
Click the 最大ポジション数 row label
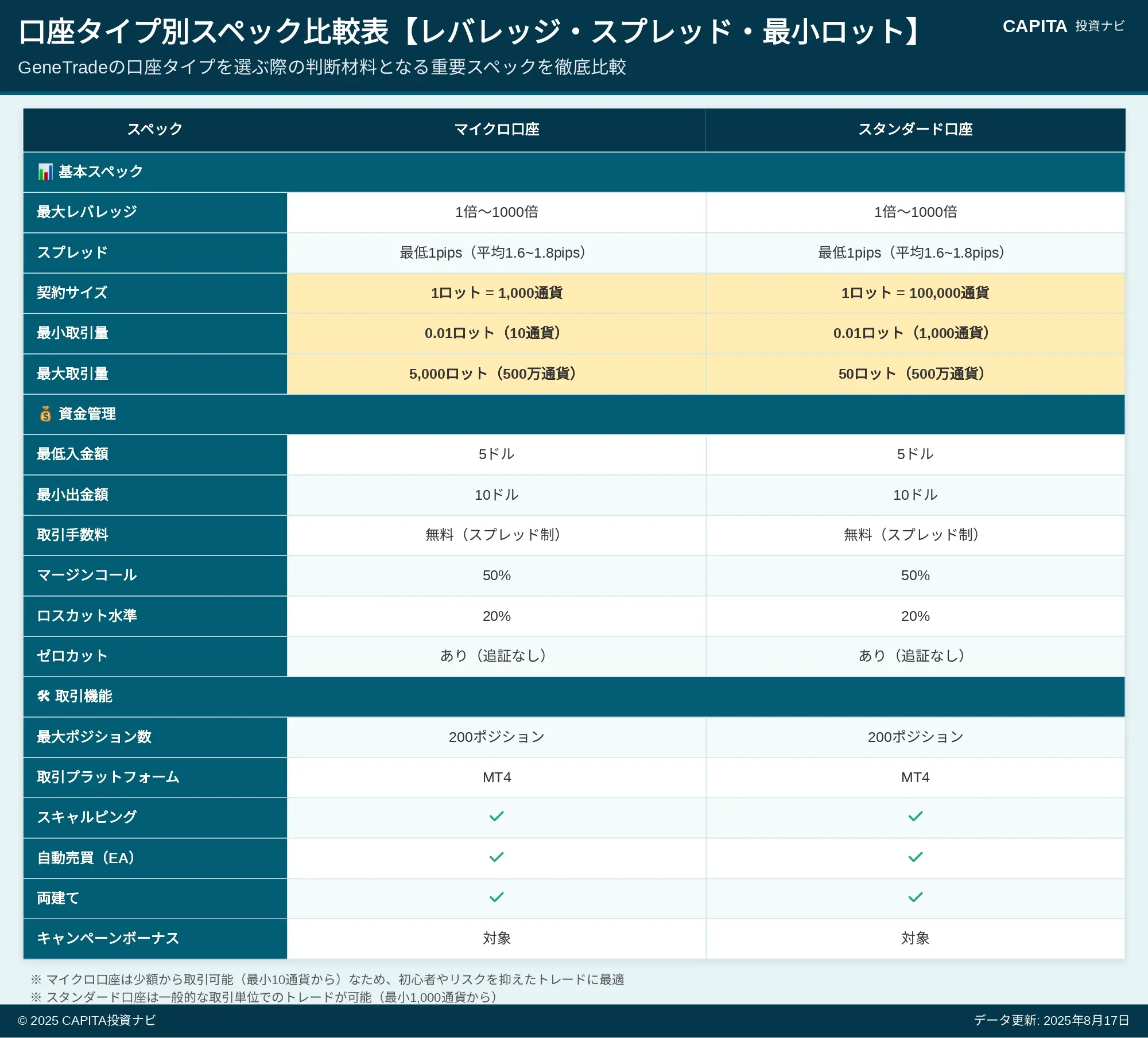click(x=155, y=737)
